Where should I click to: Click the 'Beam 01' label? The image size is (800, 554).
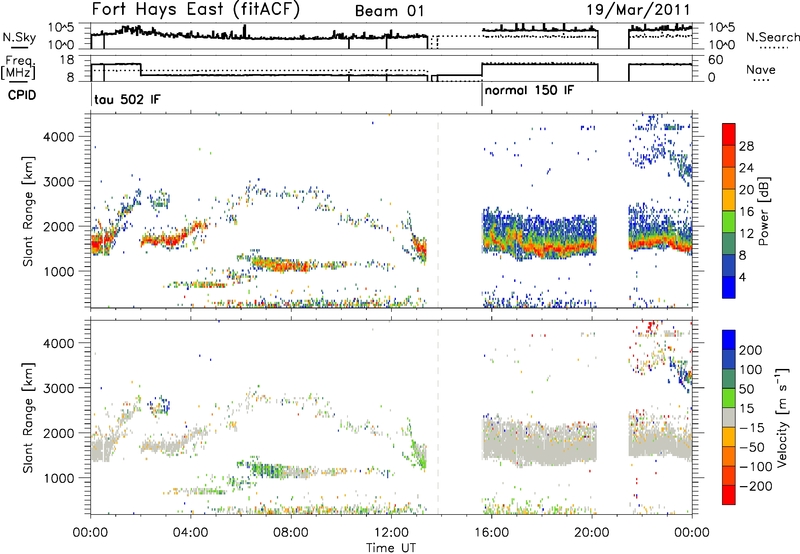click(390, 11)
